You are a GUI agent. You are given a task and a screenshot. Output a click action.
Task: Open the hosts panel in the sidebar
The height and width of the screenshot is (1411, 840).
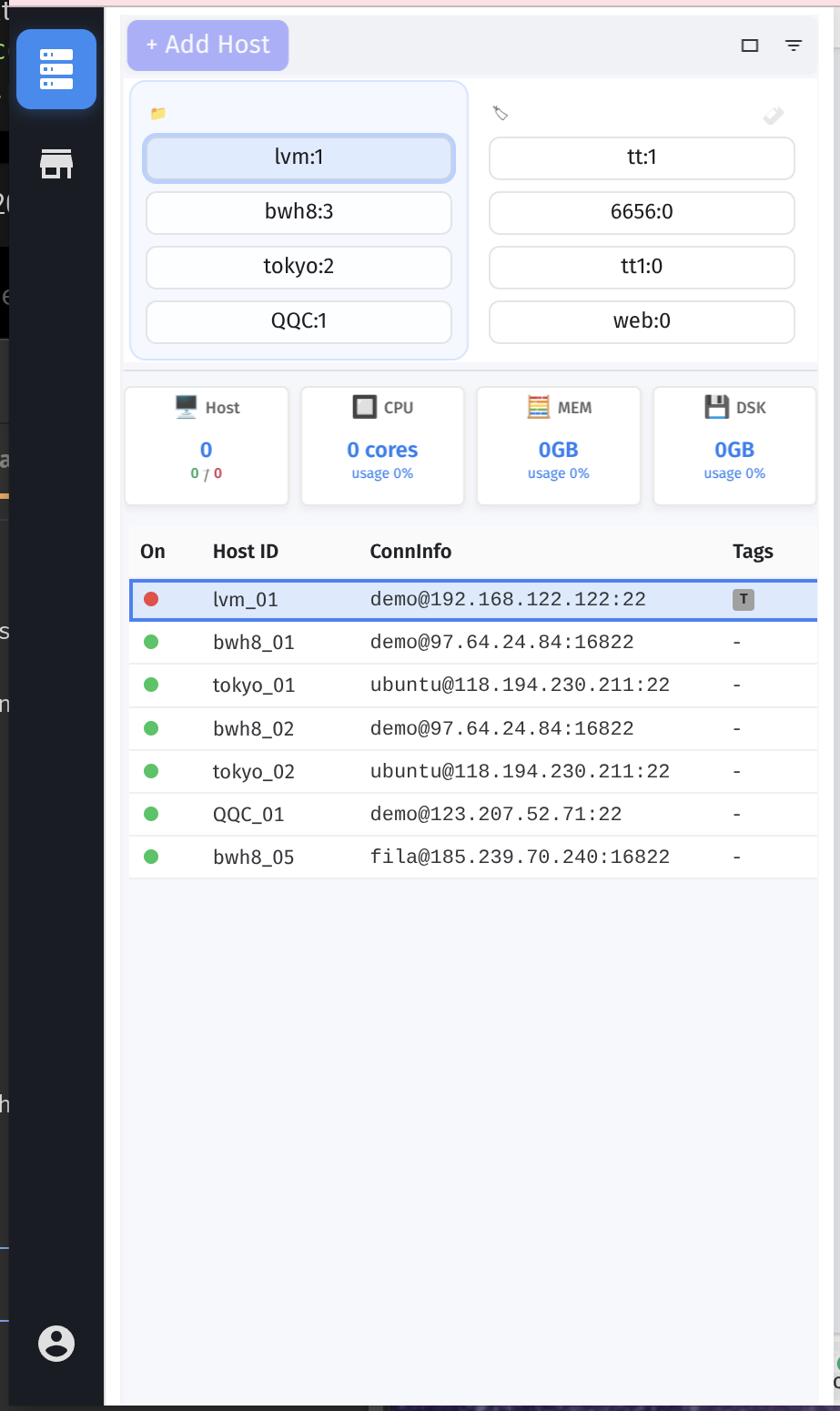pyautogui.click(x=56, y=69)
